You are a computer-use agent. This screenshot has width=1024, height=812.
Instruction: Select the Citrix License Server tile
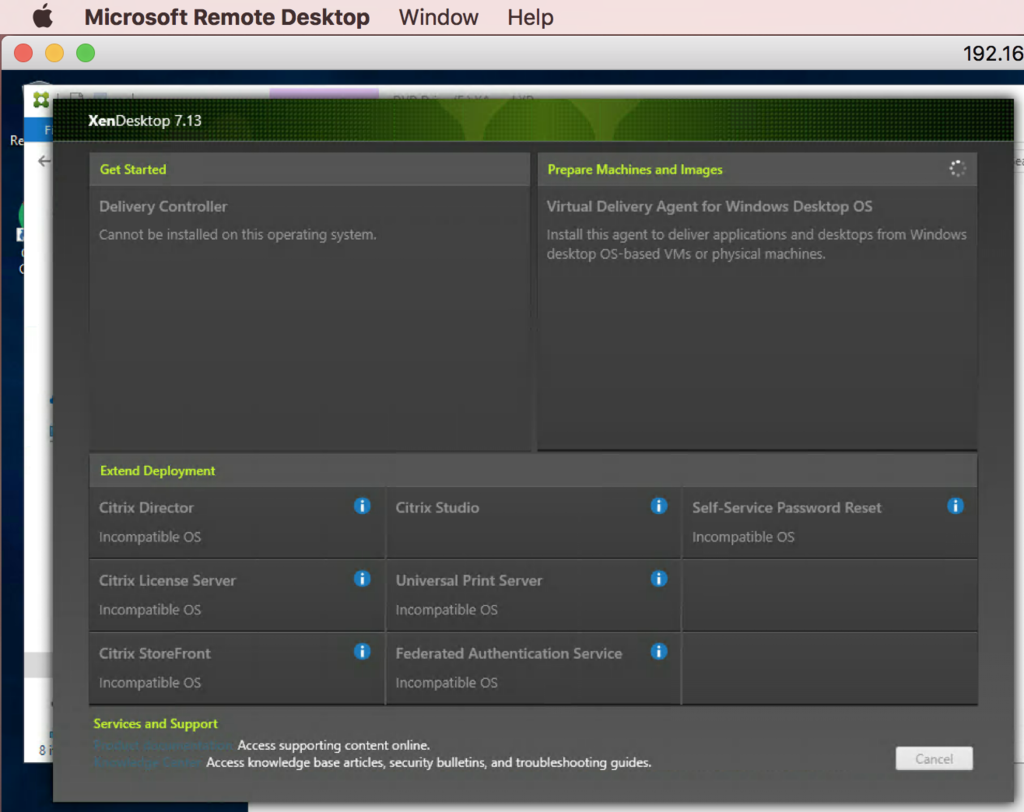click(236, 595)
